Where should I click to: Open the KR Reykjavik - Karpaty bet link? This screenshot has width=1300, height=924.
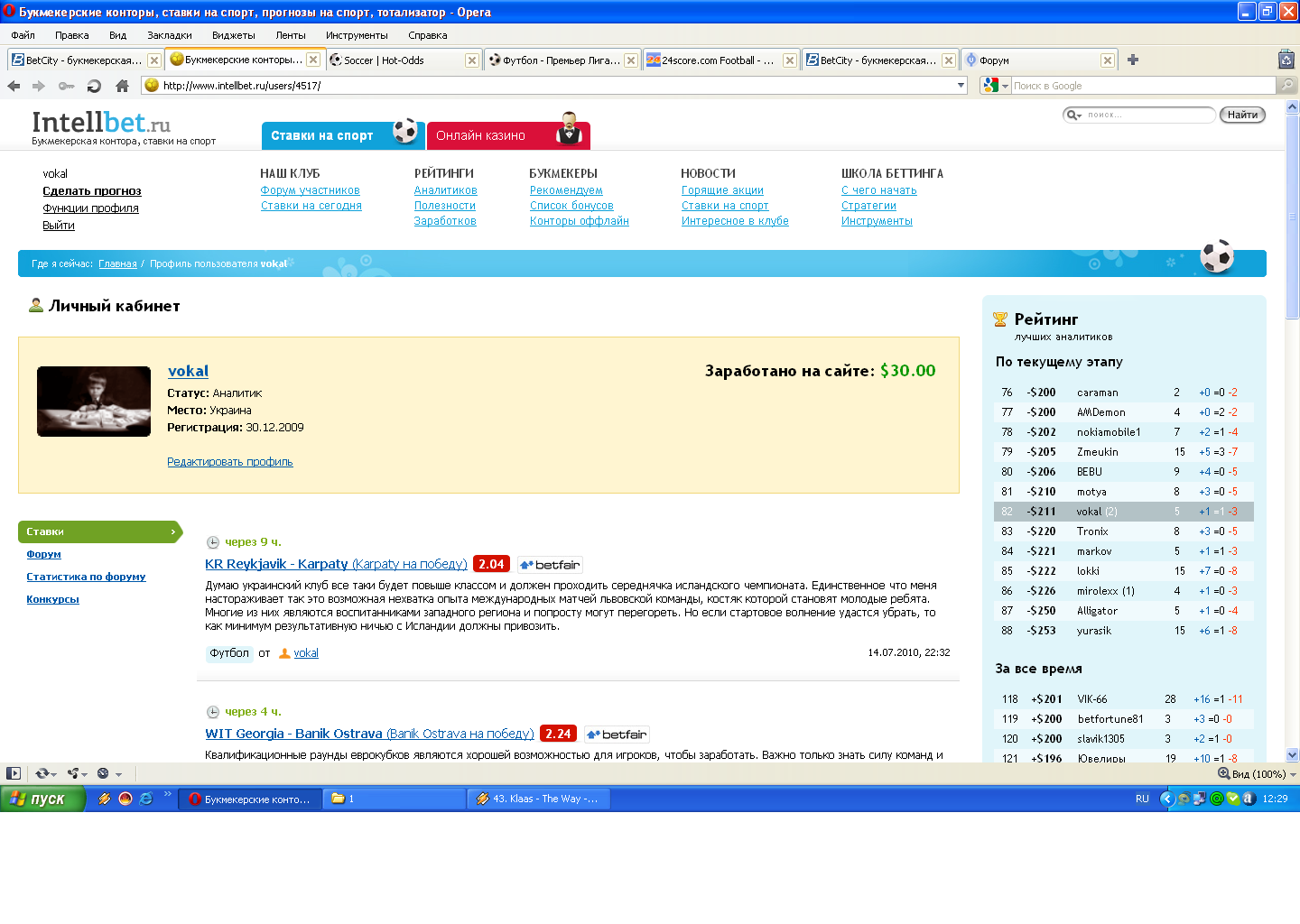[x=336, y=564]
